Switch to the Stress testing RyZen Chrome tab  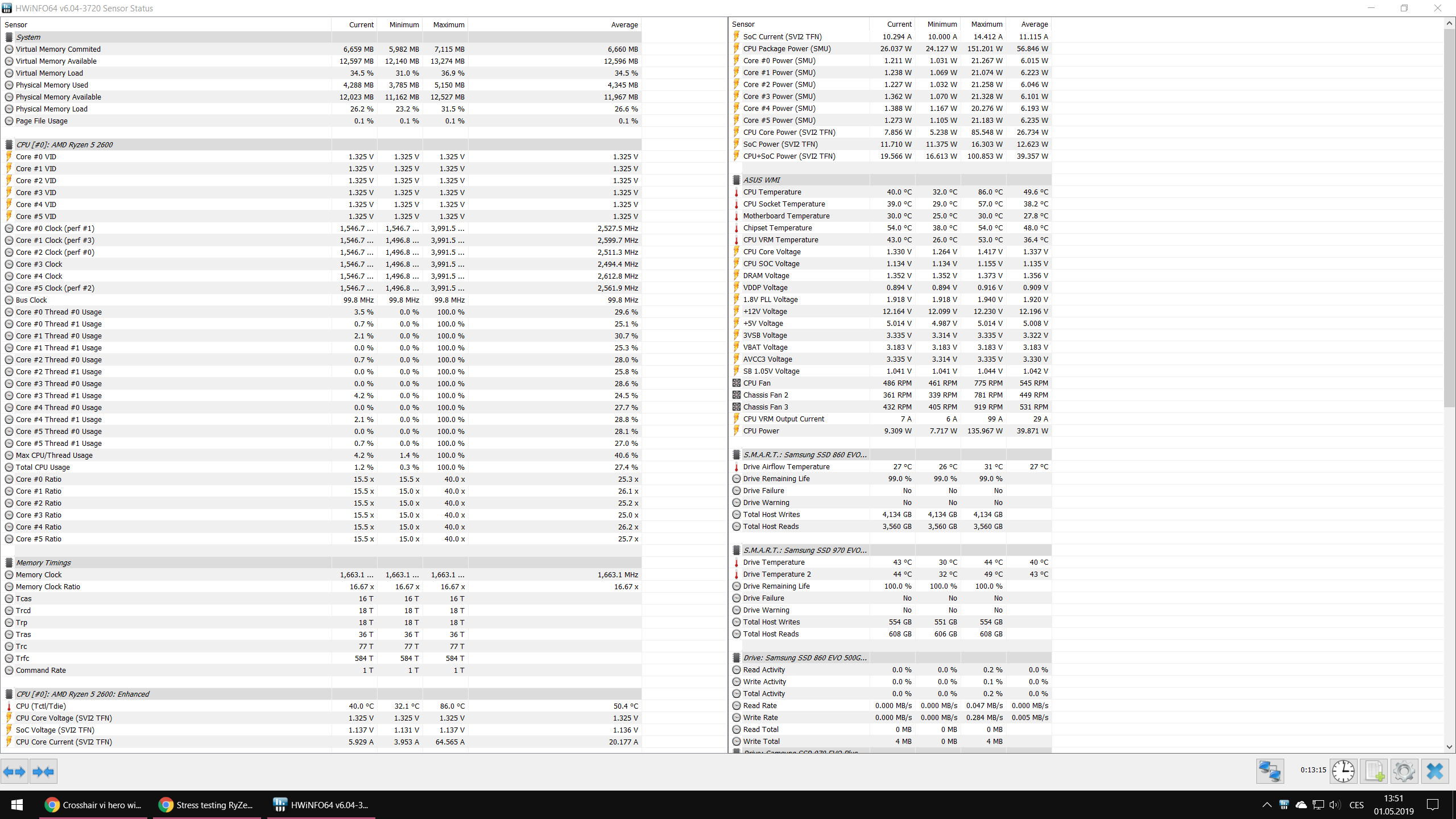click(207, 805)
